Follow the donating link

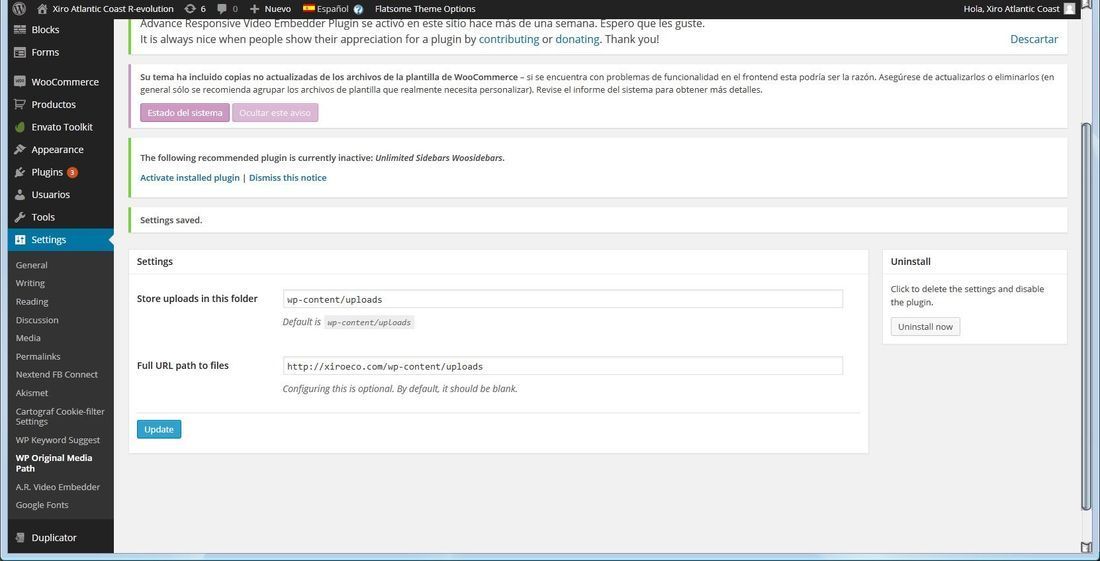[x=577, y=39]
